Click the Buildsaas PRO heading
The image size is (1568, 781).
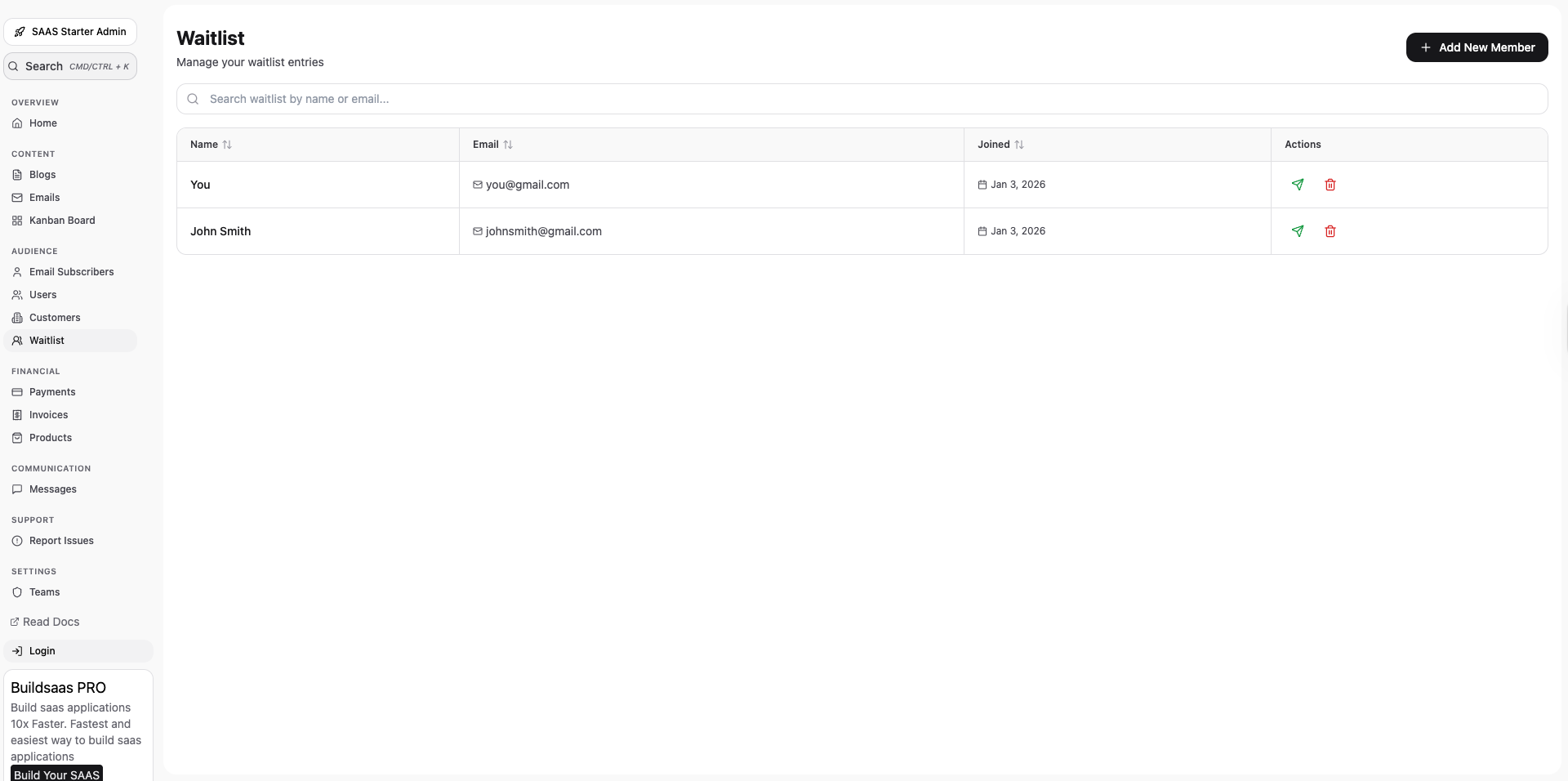click(59, 688)
